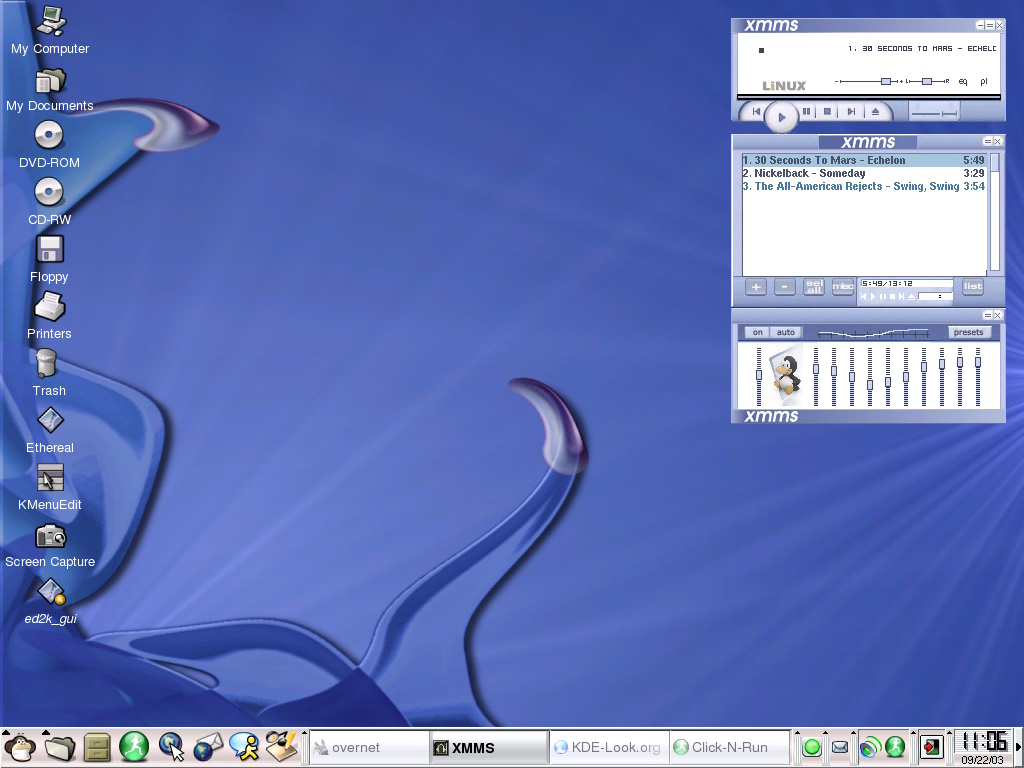Open the file cabinet panel icon

(97, 747)
